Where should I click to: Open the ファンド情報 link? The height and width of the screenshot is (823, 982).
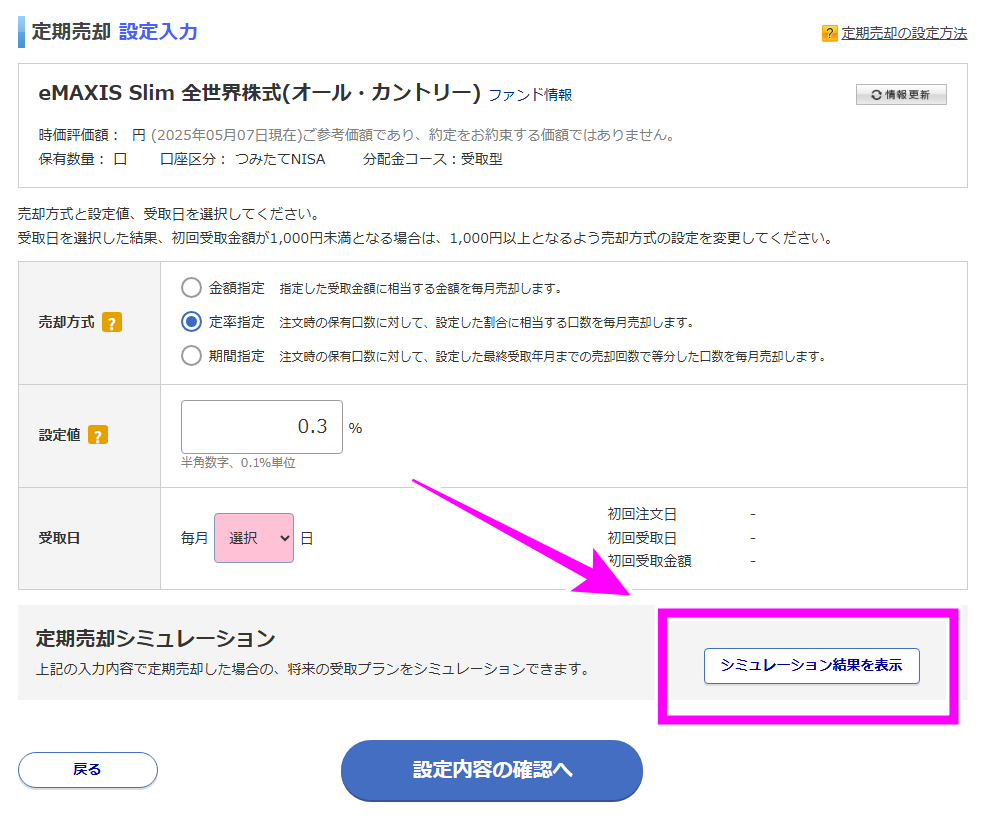[530, 95]
